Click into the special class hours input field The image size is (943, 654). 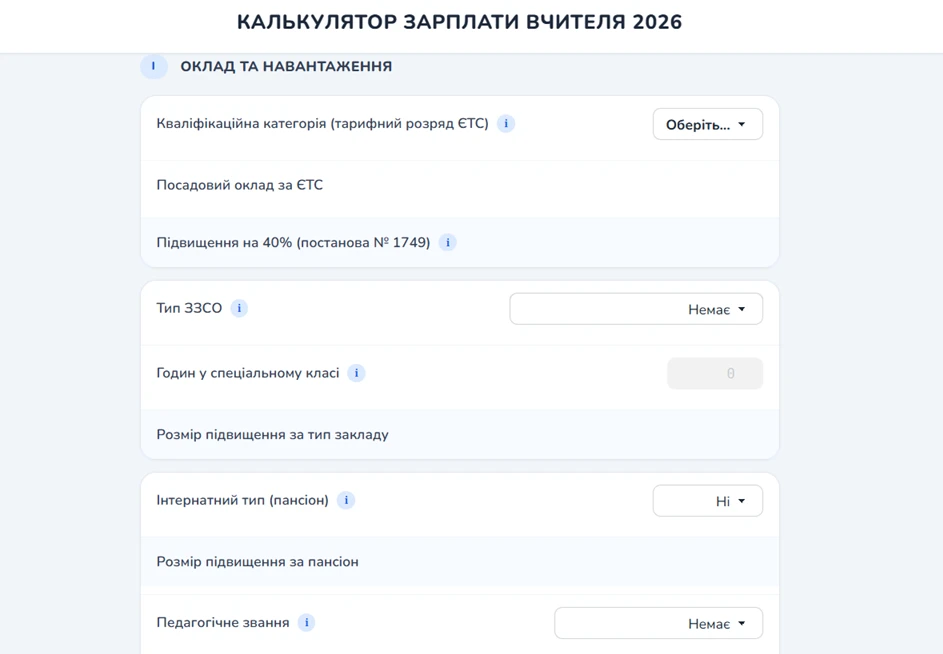[714, 372]
